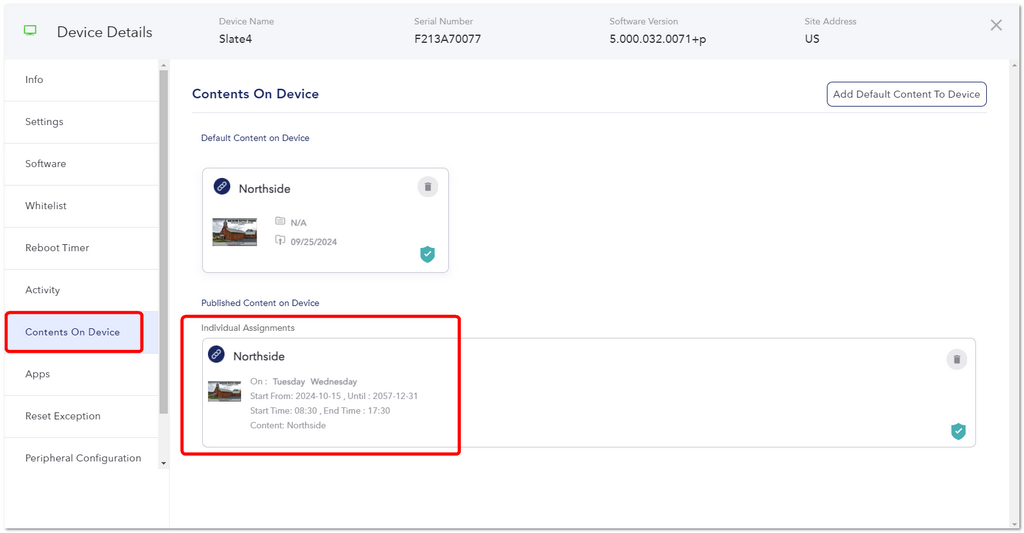Click the calendar icon next to 09/25/2024

point(280,240)
